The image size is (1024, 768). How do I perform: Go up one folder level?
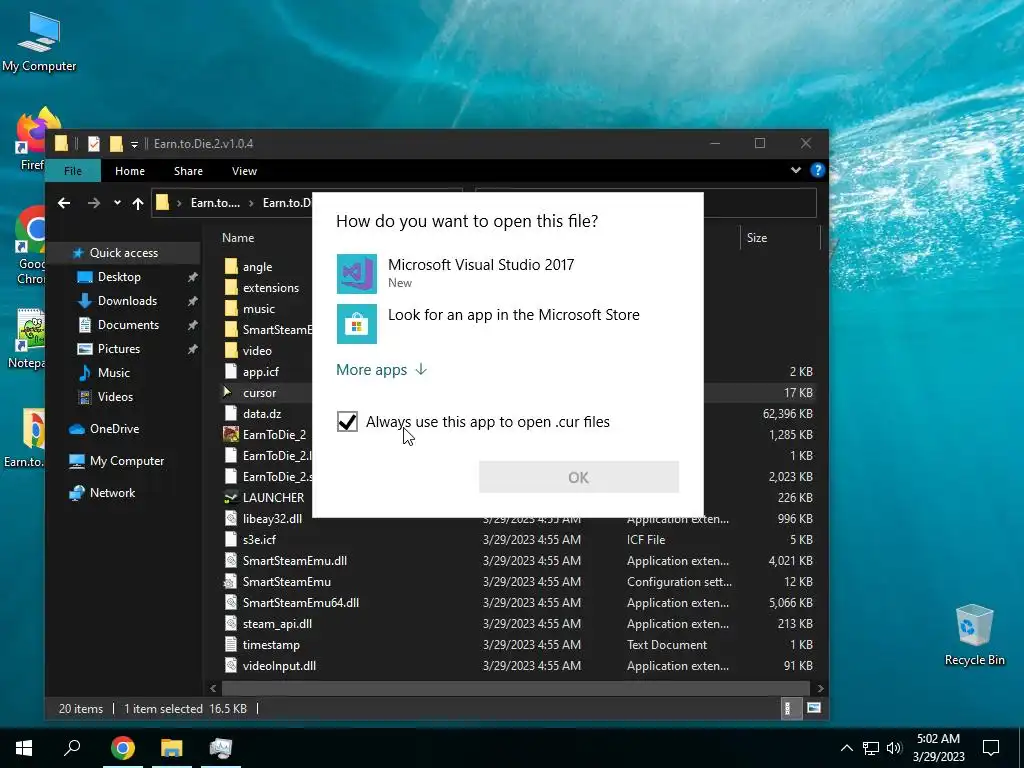click(x=138, y=203)
